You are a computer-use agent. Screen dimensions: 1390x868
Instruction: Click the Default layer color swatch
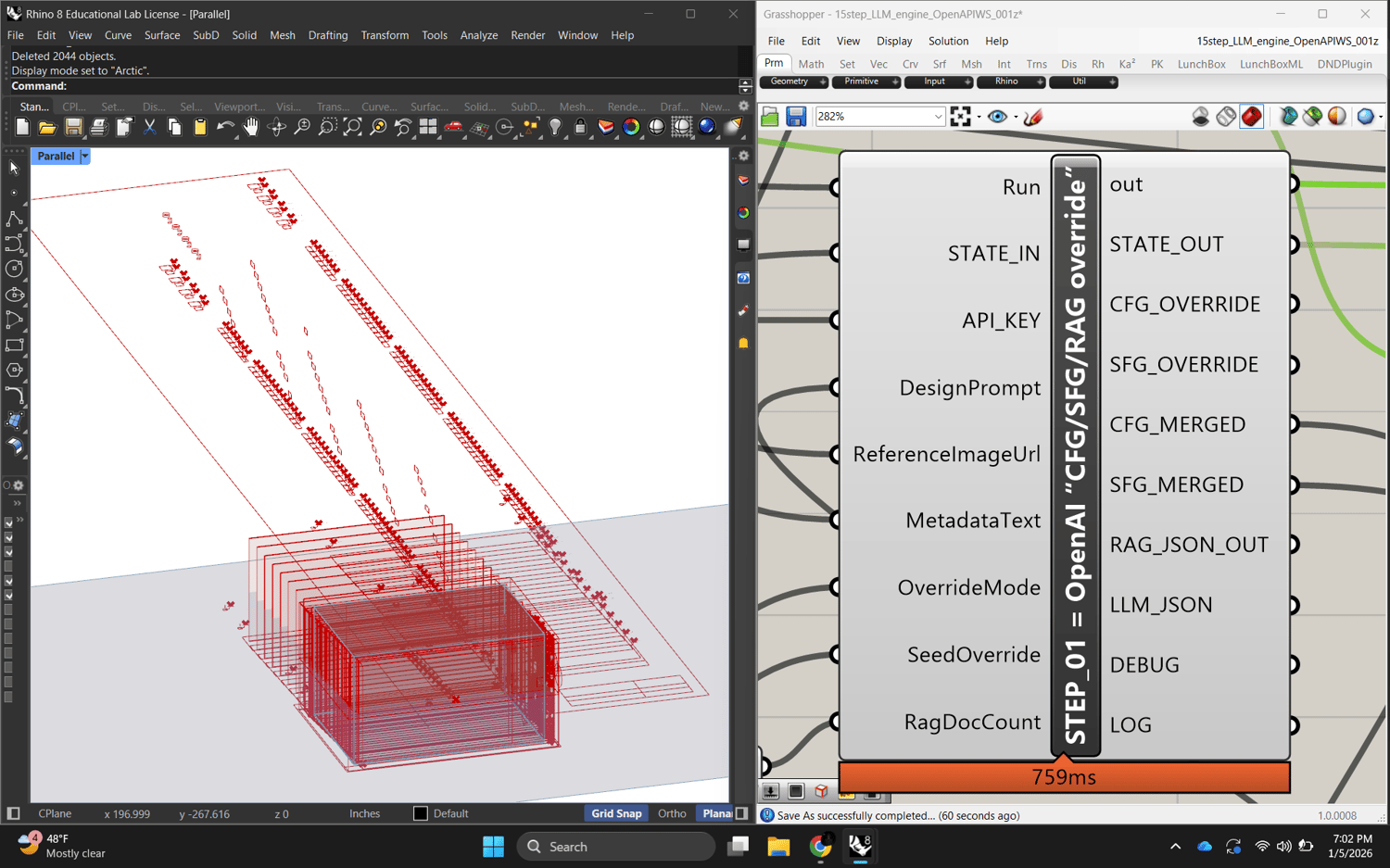[420, 813]
